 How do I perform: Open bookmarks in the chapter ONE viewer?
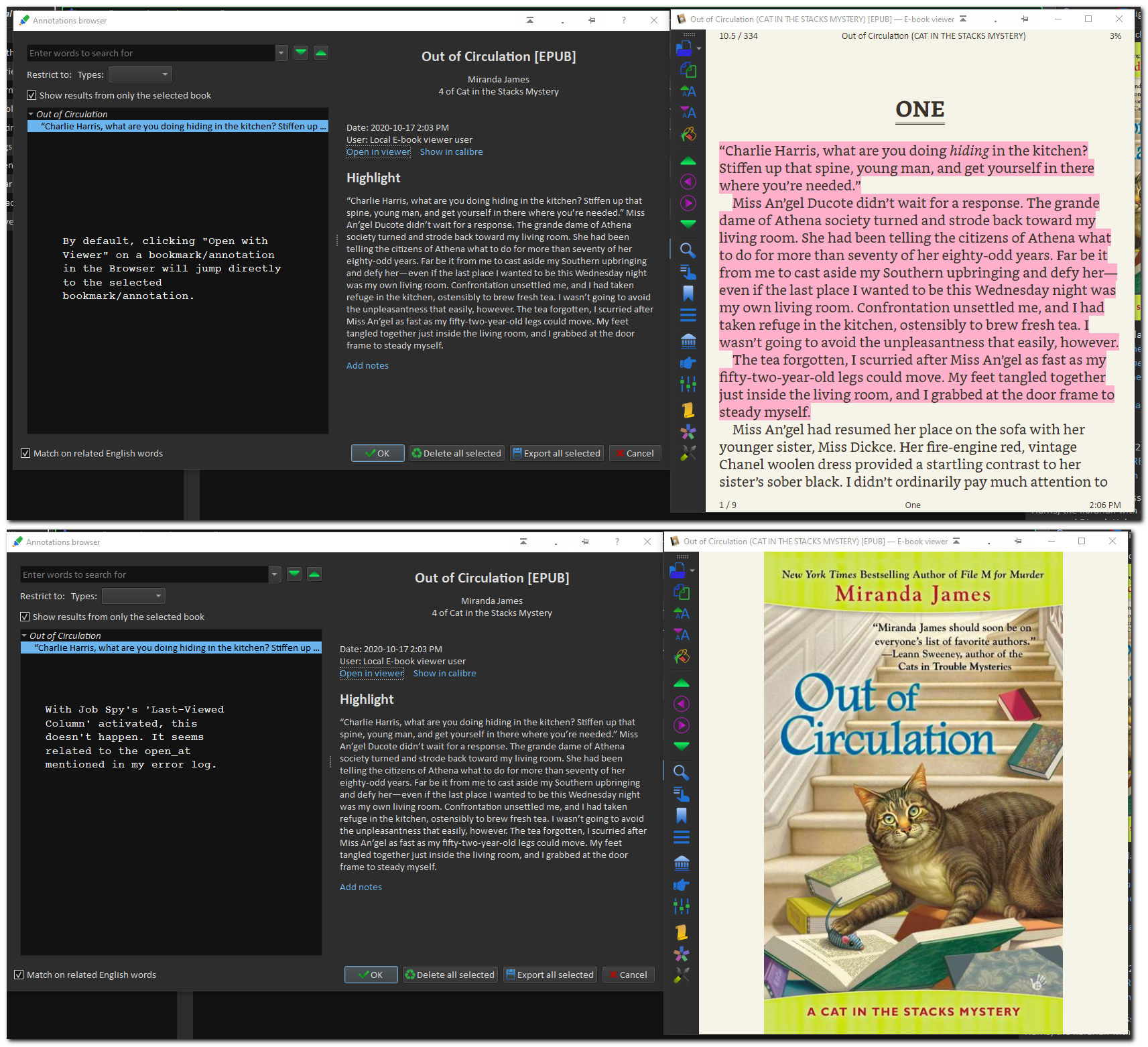point(688,294)
